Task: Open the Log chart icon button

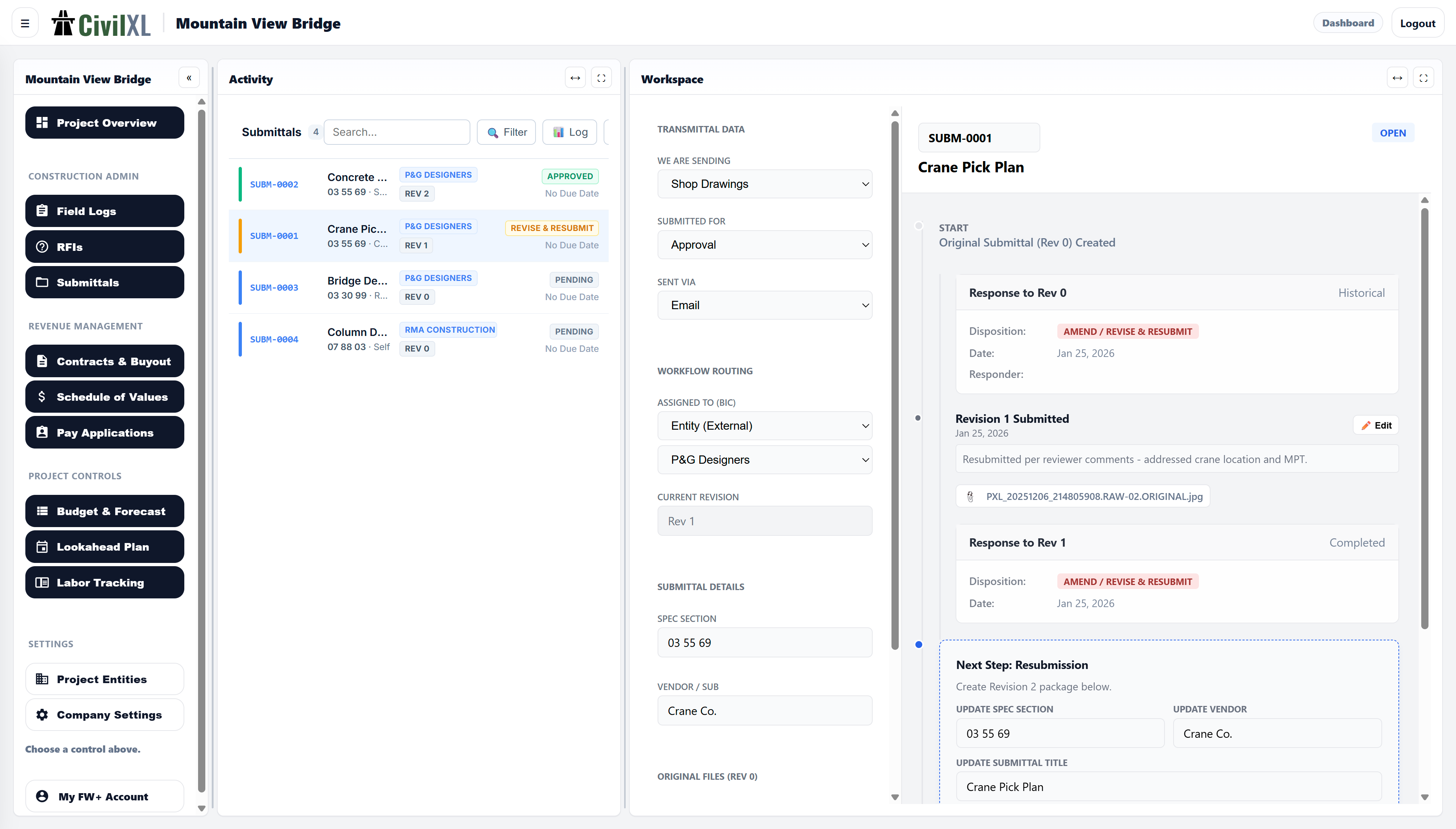Action: tap(570, 132)
